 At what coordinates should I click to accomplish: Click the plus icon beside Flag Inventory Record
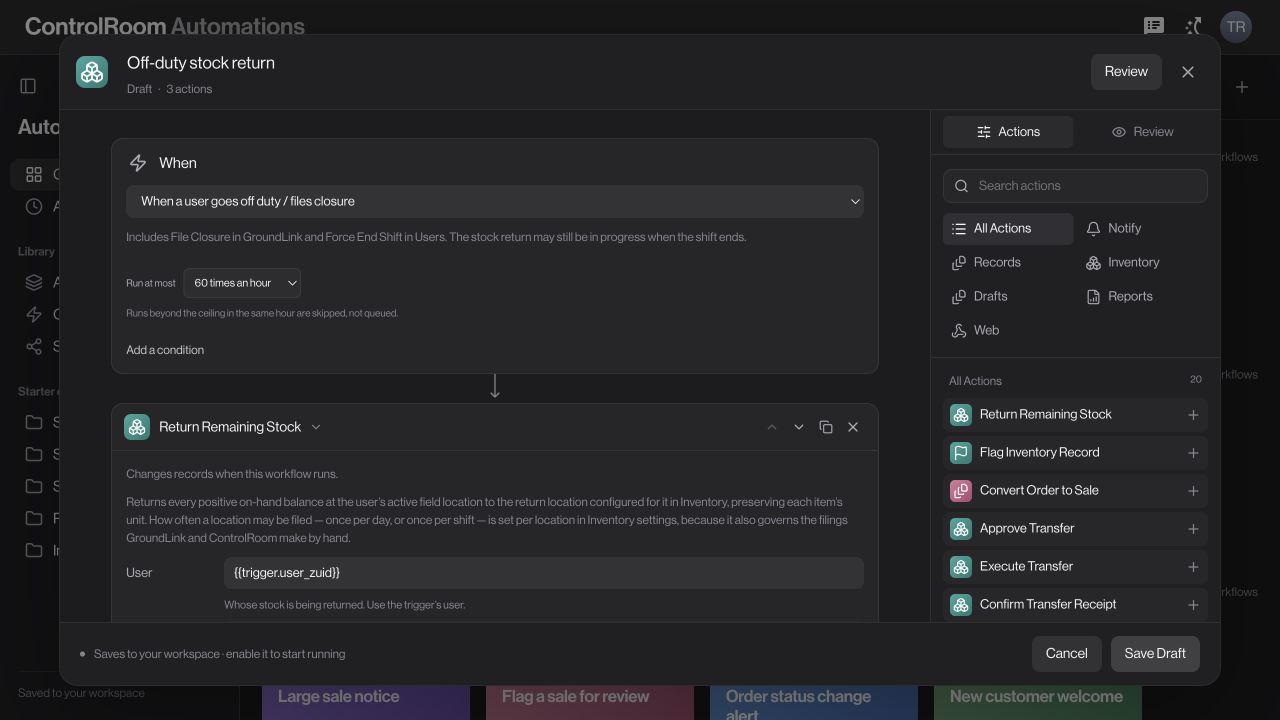click(x=1193, y=453)
